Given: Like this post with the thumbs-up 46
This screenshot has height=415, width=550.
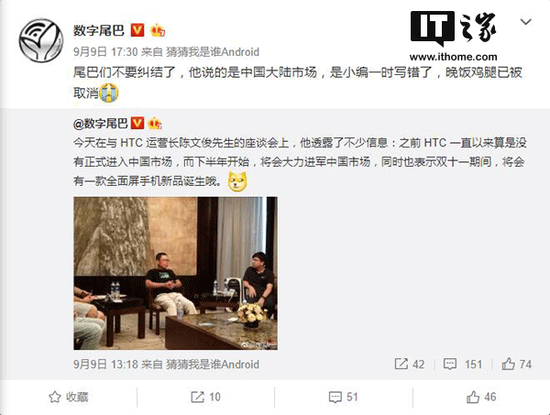Looking at the screenshot, I should click(481, 397).
